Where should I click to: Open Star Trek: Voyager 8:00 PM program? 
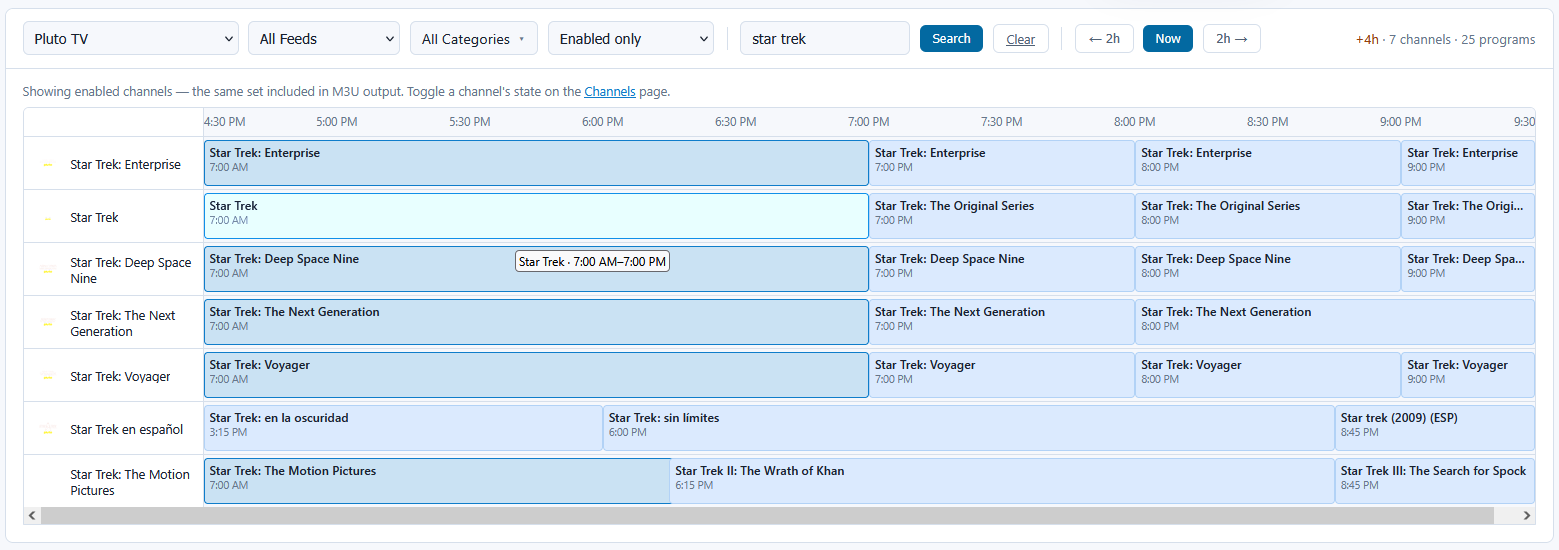click(x=1268, y=375)
